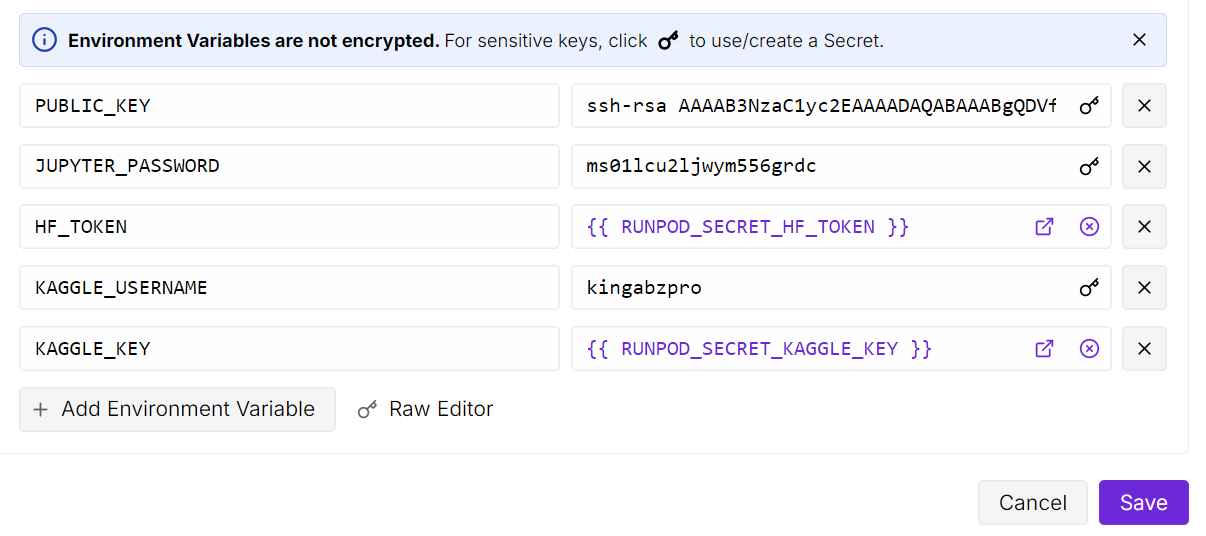Clear the KAGGLE_KEY secret reference

click(1089, 349)
